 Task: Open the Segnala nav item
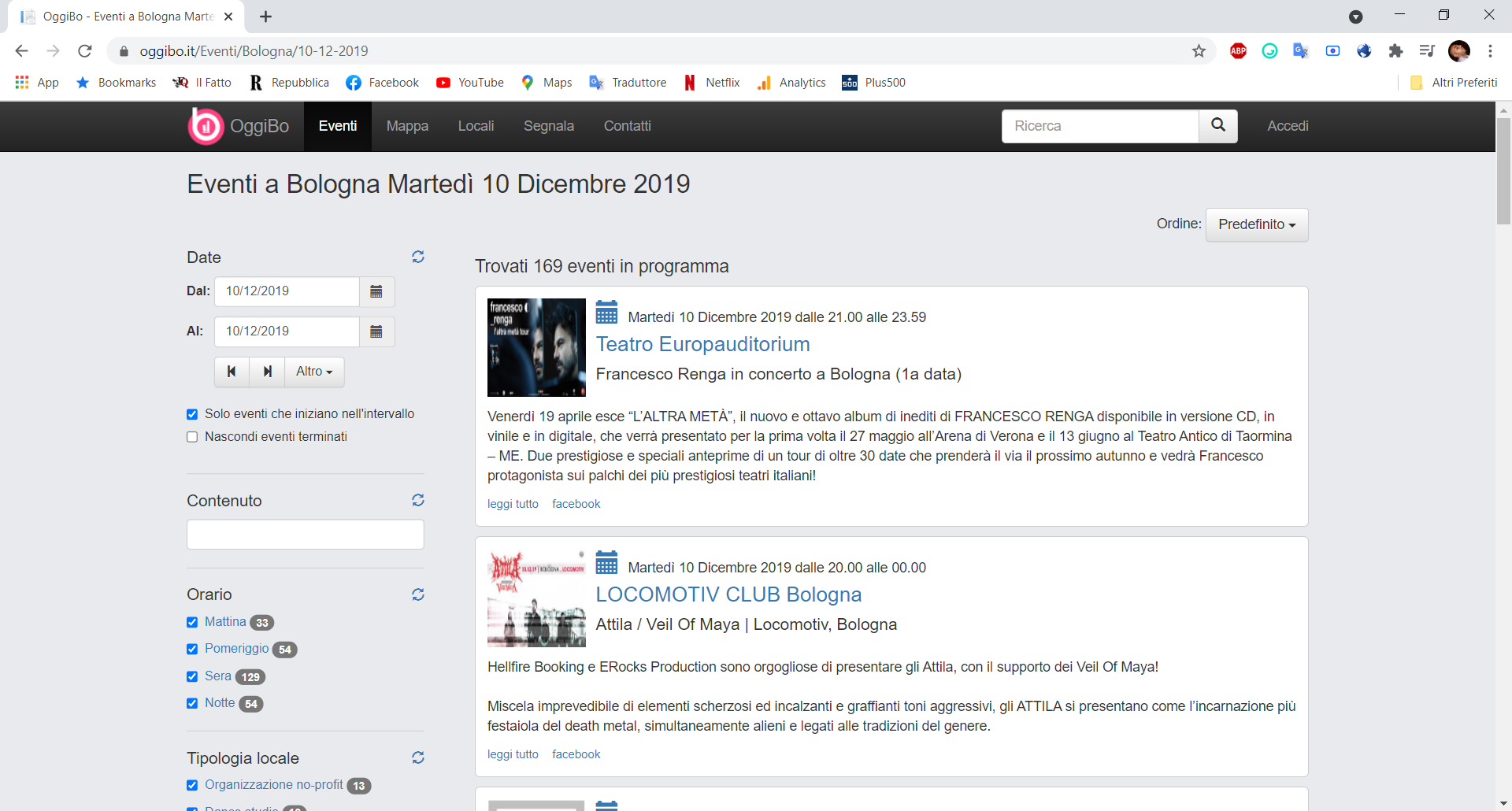click(549, 126)
